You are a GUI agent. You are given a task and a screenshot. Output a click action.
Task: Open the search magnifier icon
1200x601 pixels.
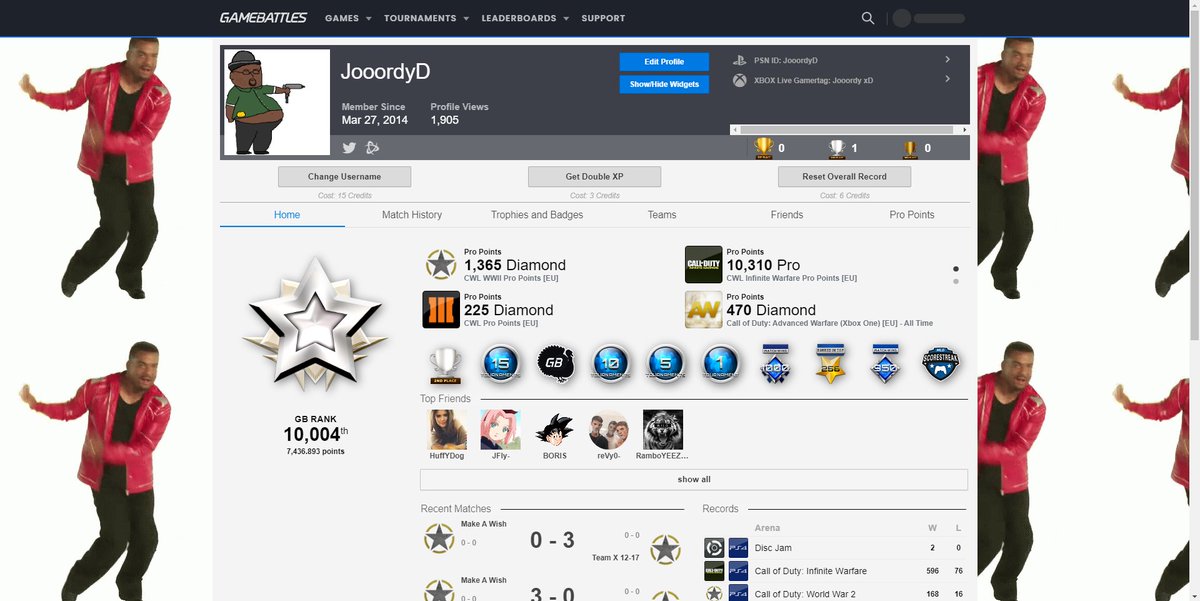pyautogui.click(x=868, y=18)
